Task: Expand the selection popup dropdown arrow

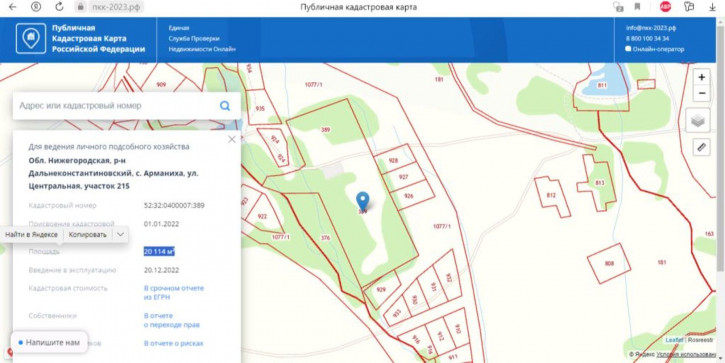Action: pos(120,234)
